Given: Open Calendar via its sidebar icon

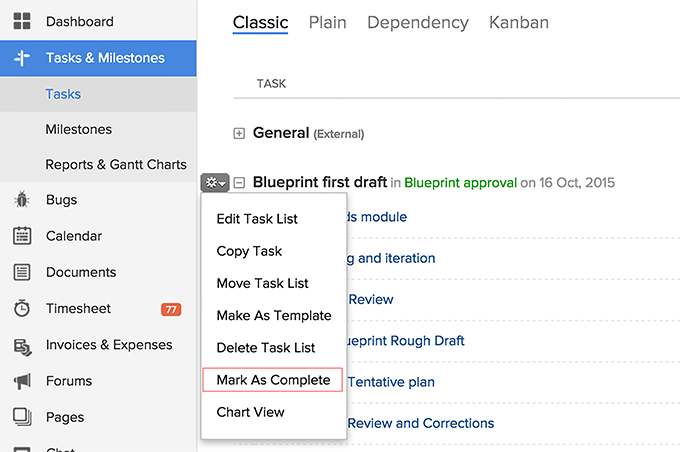Looking at the screenshot, I should 22,236.
